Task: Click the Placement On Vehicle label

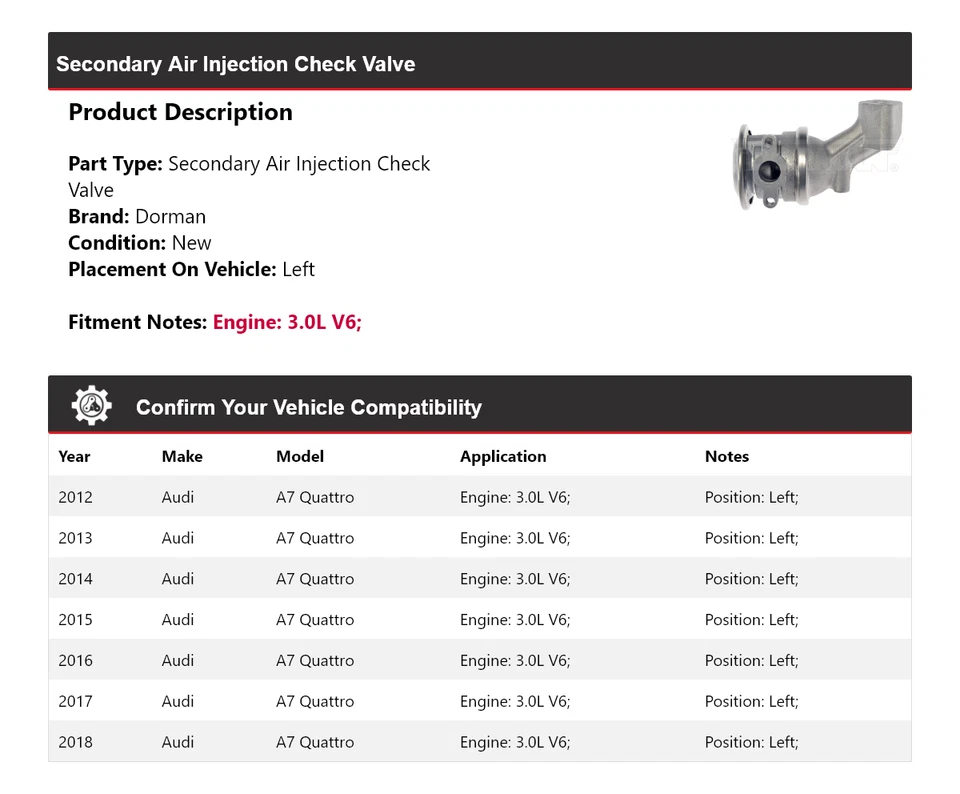Action: (172, 269)
